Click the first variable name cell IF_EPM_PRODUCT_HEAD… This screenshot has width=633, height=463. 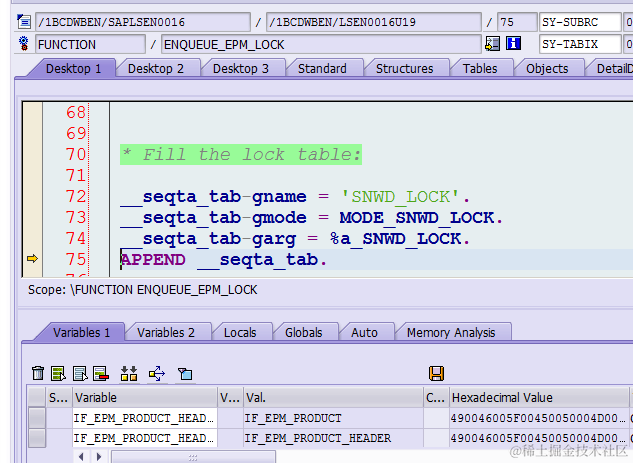(145, 418)
